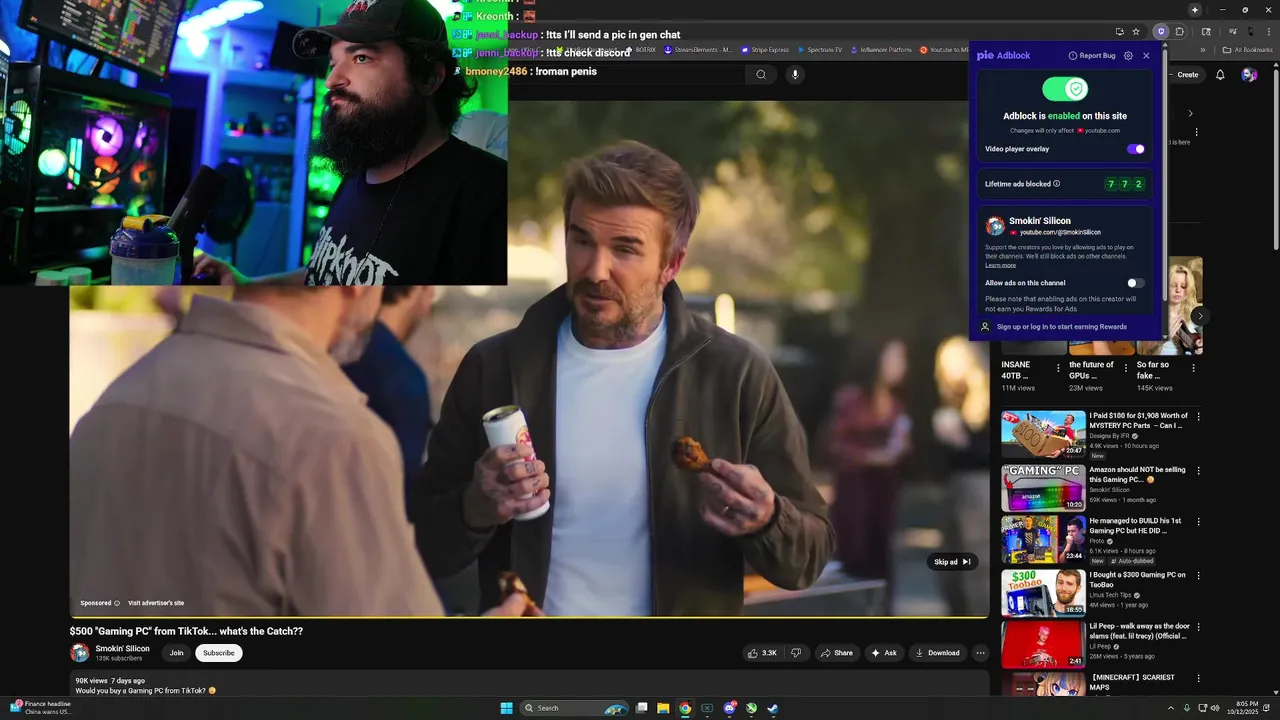This screenshot has width=1280, height=720.
Task: Open Learn more link in Adblock panel
Action: tap(1000, 265)
